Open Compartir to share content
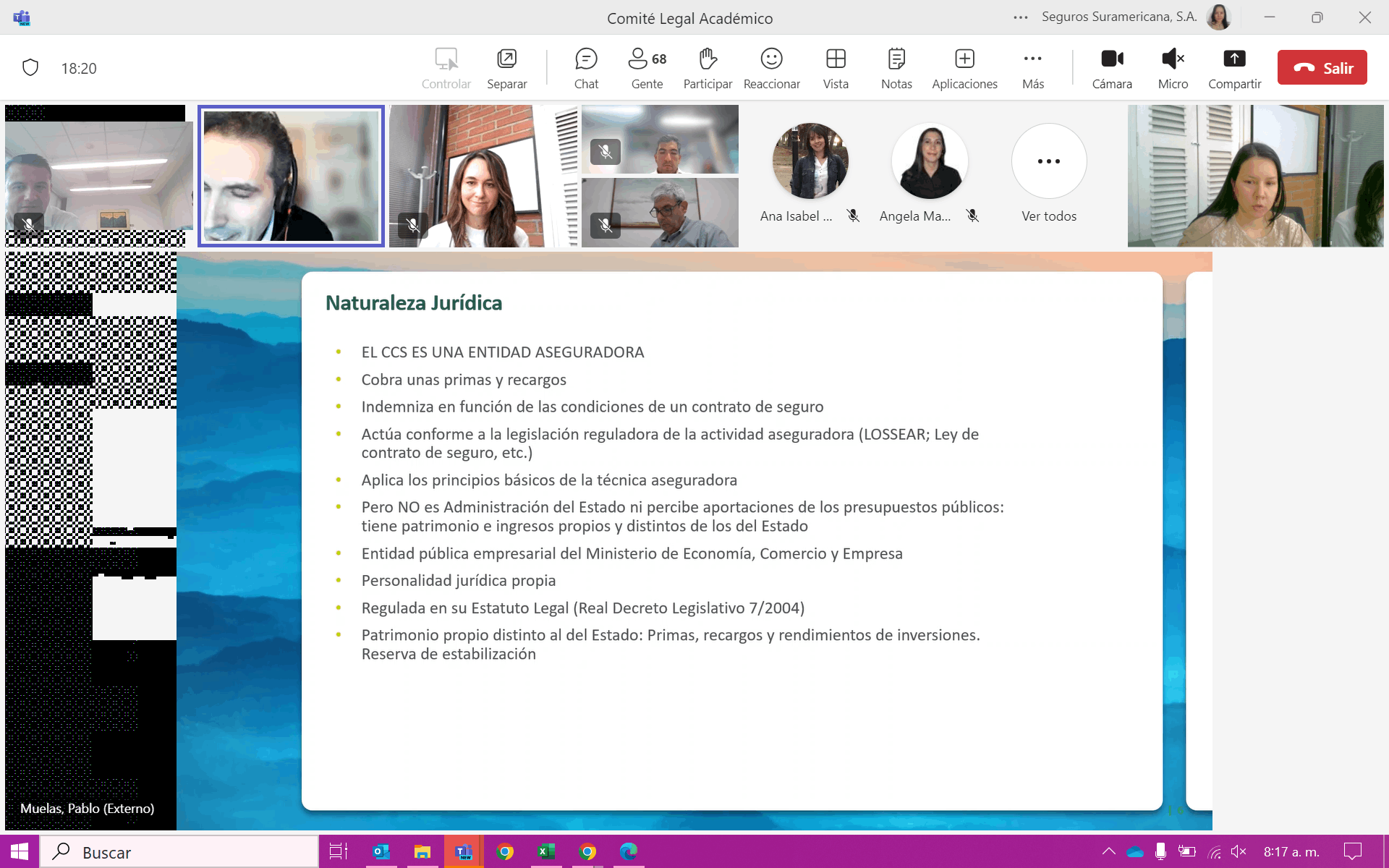The width and height of the screenshot is (1389, 868). (x=1234, y=68)
